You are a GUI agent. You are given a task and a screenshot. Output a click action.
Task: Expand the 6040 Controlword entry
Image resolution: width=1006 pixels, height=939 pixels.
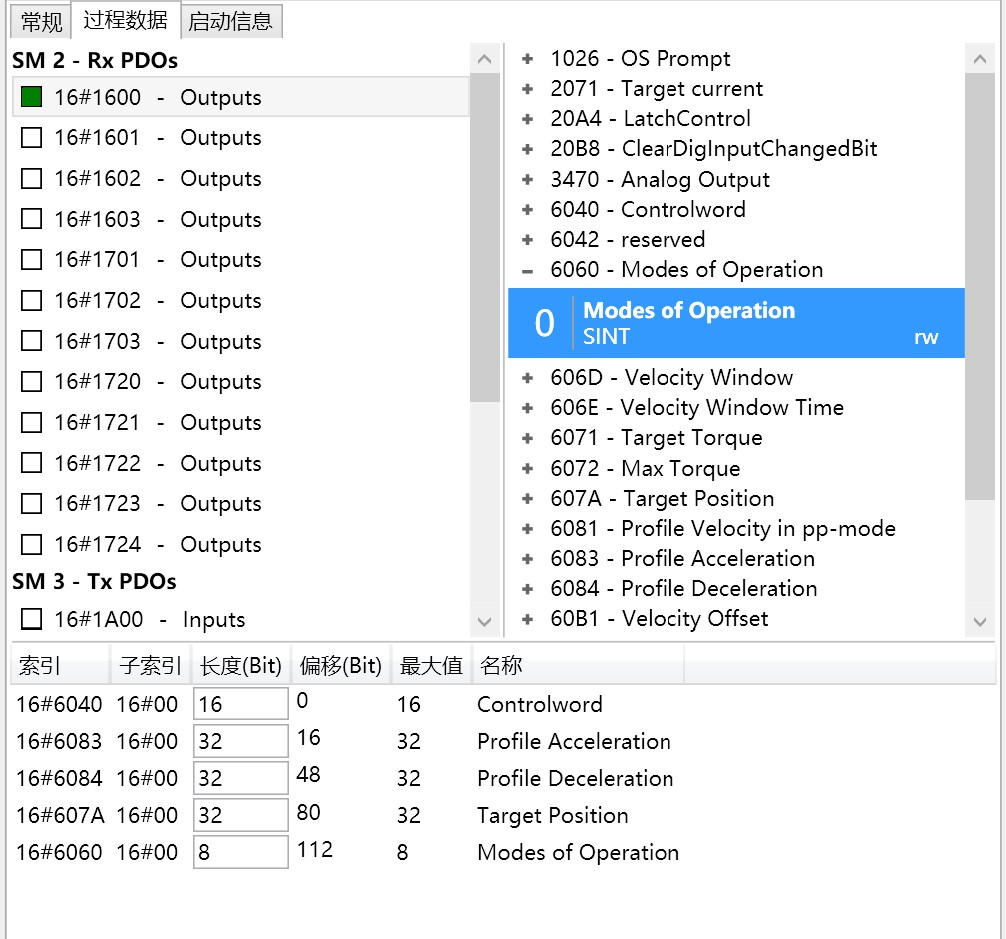click(528, 210)
